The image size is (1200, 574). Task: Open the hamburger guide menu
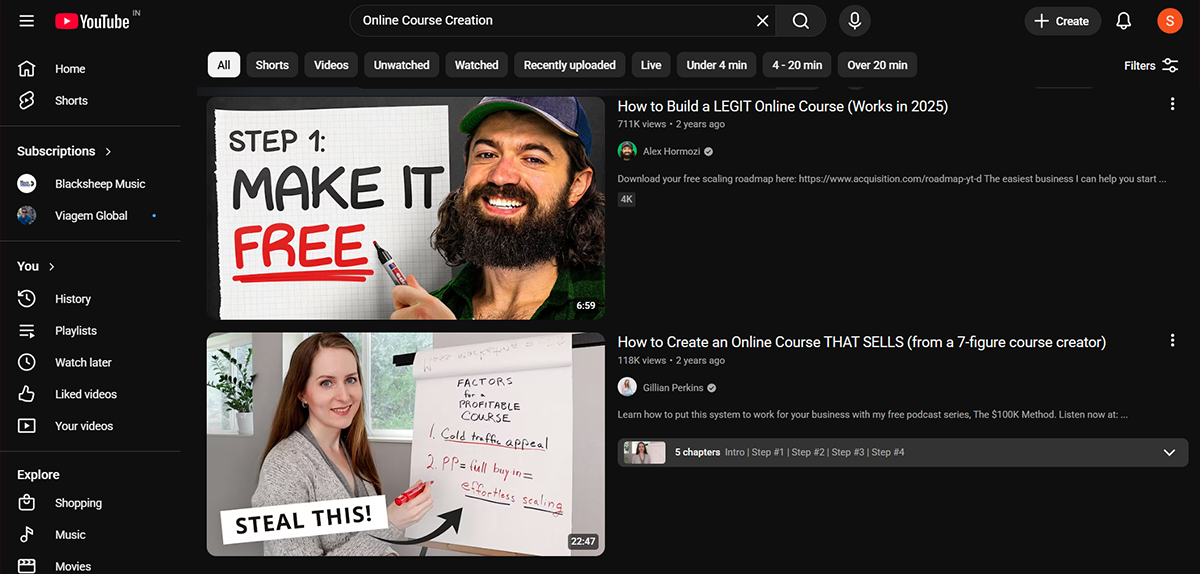click(x=27, y=21)
